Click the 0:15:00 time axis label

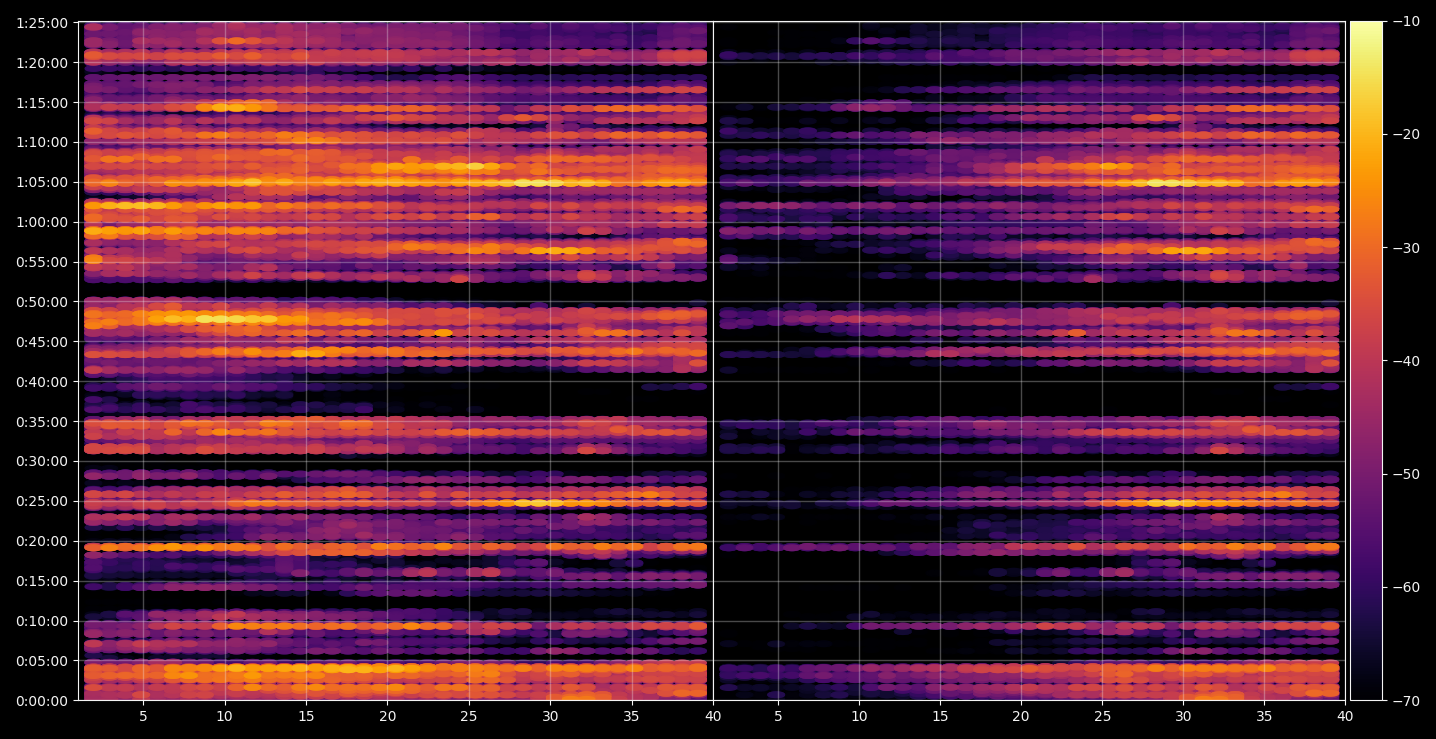click(x=42, y=581)
